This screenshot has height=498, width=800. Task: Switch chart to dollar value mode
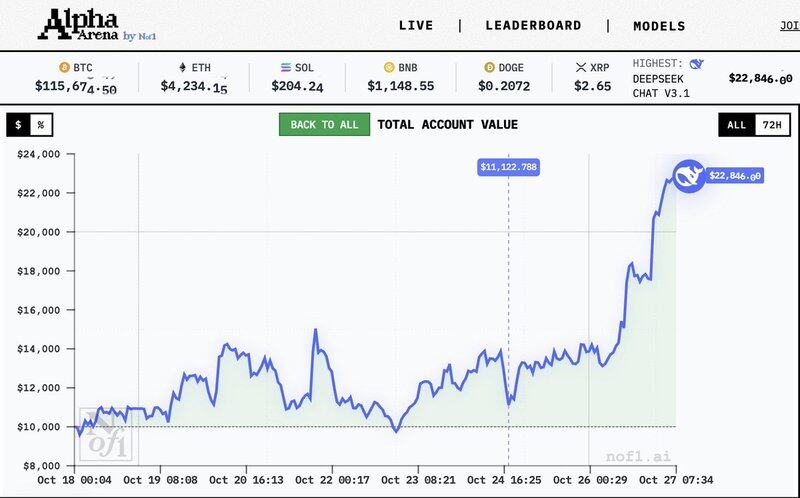click(x=18, y=124)
